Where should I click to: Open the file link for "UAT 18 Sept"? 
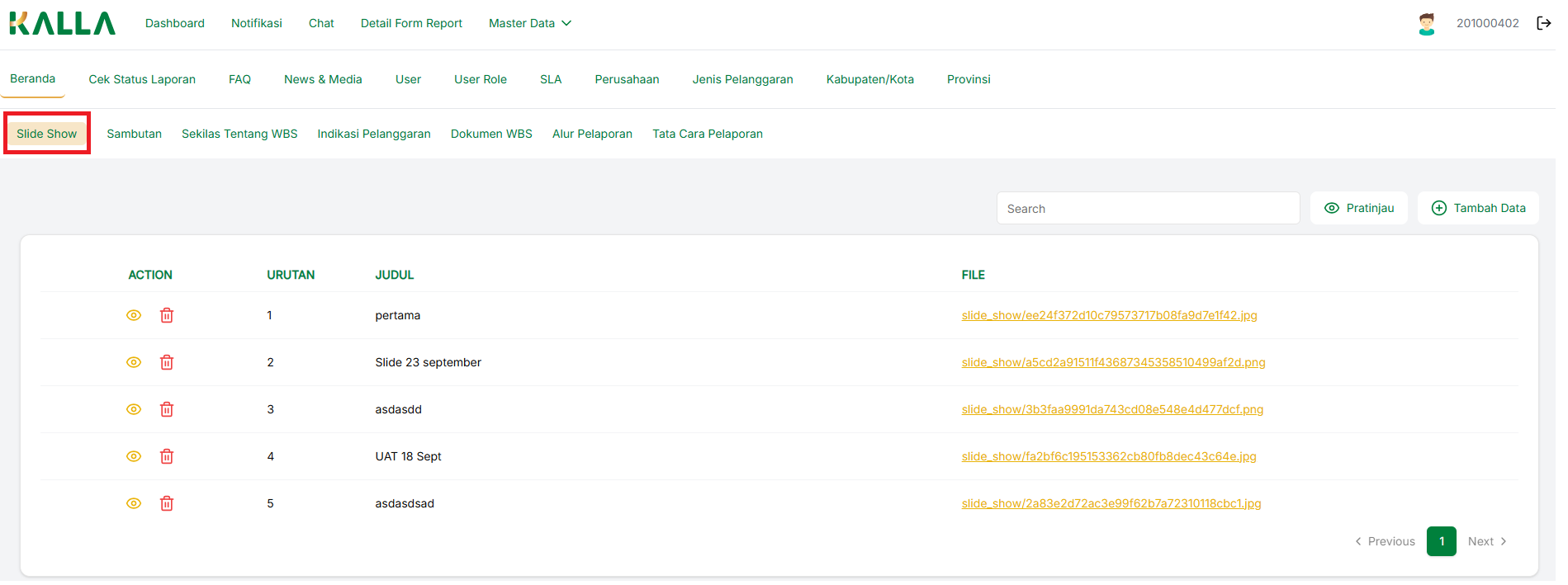[1108, 456]
